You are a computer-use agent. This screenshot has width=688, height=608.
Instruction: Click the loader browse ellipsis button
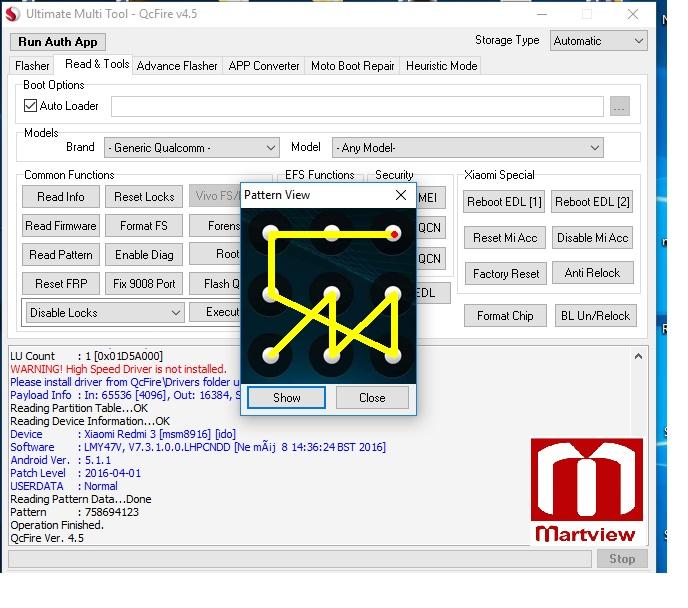coord(620,107)
